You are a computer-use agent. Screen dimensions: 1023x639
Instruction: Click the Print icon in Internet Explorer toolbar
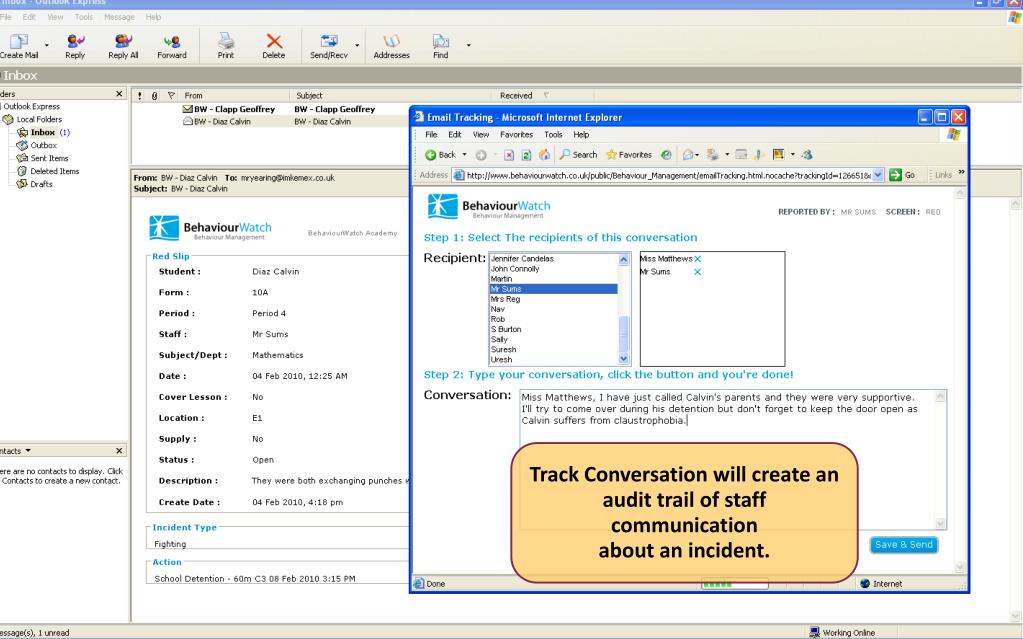(x=712, y=155)
